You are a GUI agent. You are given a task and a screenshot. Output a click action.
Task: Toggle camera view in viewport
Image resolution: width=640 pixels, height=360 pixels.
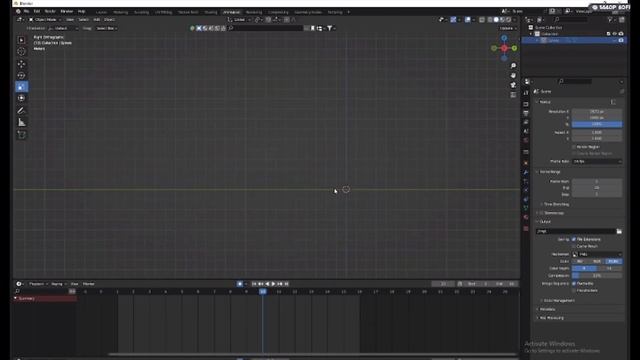coord(513,85)
